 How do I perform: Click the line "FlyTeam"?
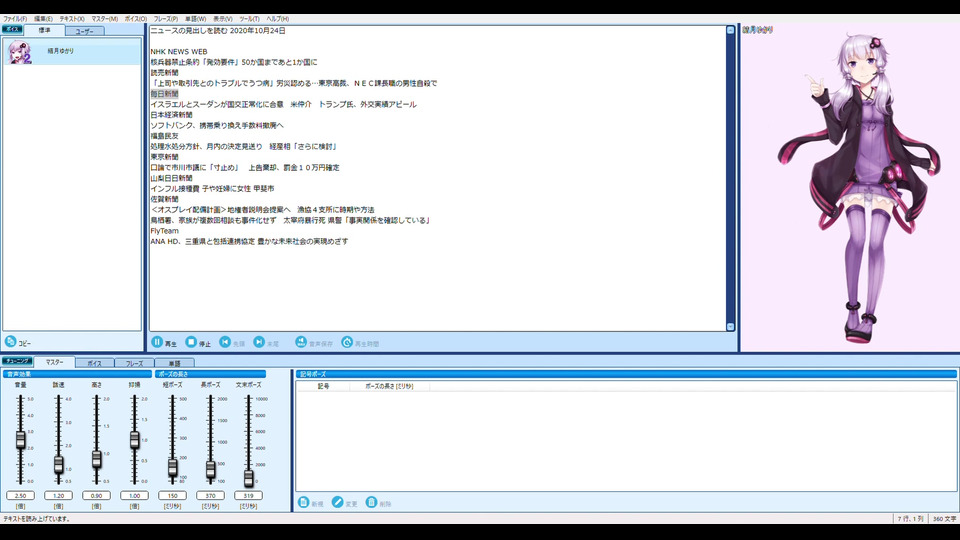(x=165, y=231)
